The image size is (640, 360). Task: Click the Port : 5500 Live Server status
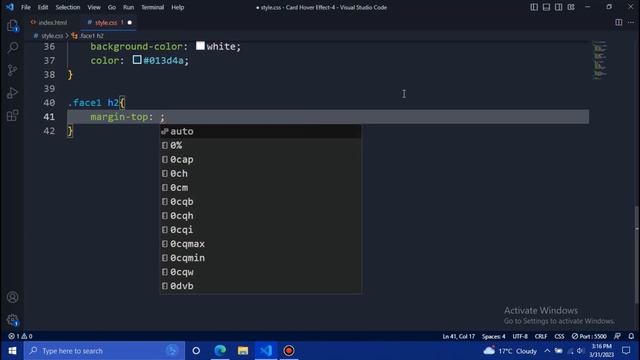[589, 336]
